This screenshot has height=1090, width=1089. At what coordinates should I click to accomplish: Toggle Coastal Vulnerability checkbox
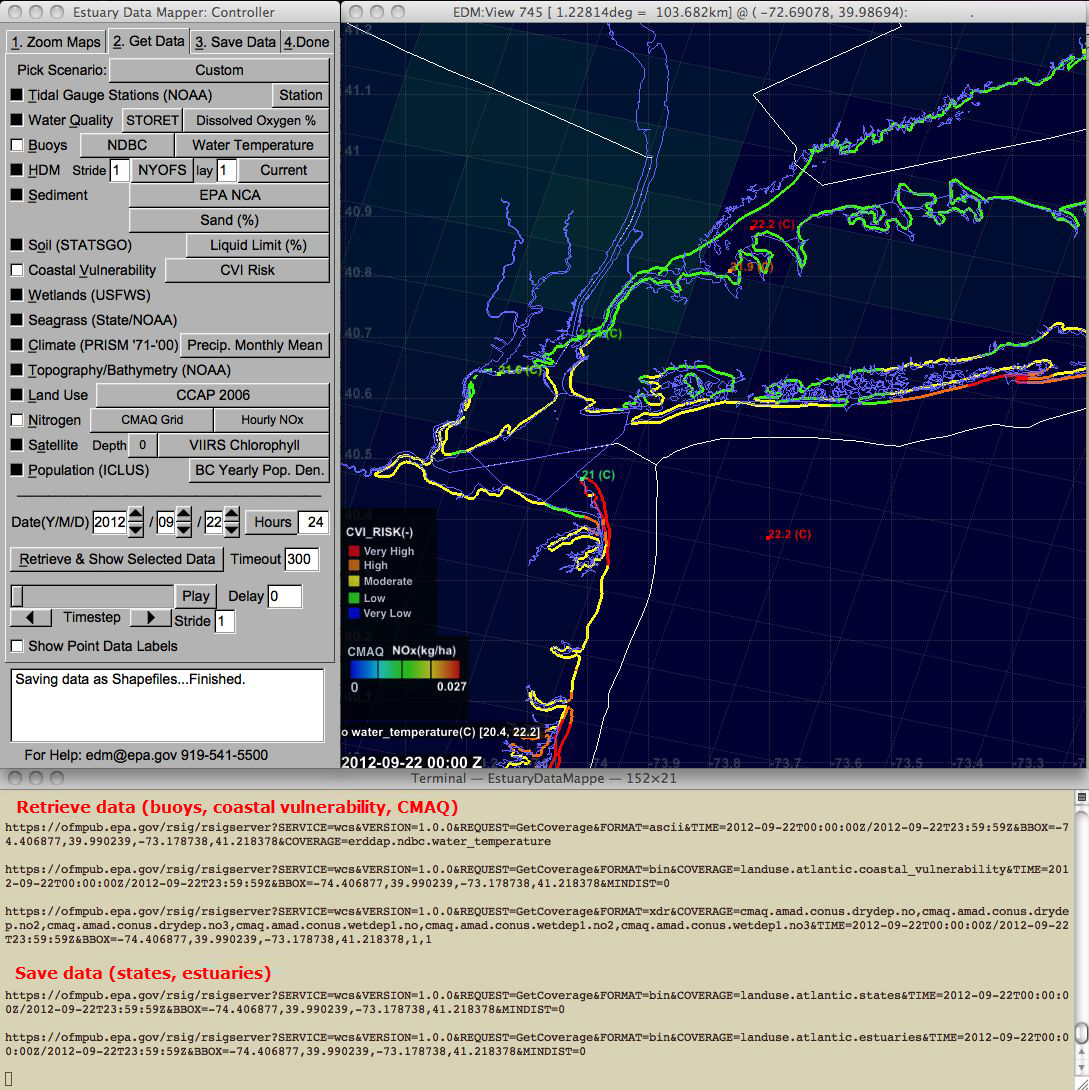tap(17, 270)
